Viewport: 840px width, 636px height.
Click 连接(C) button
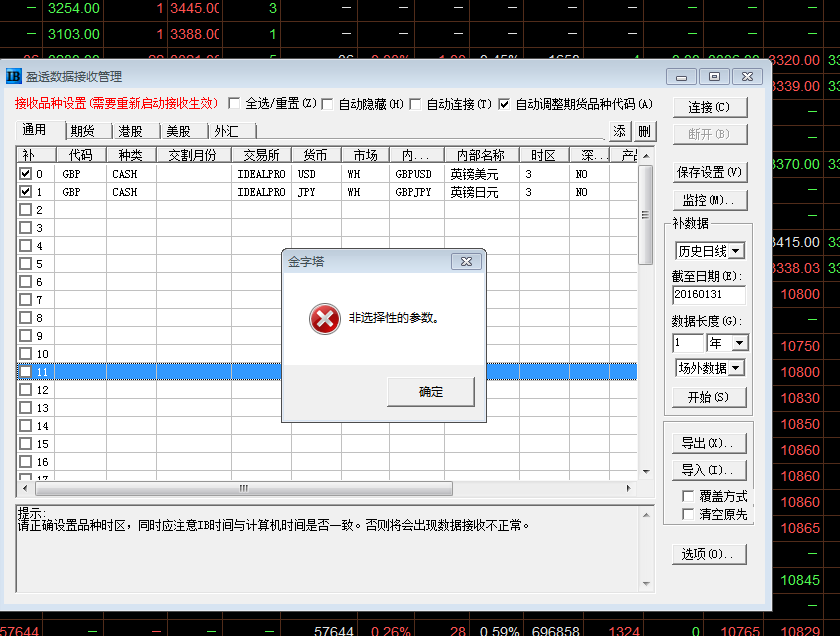pos(709,107)
